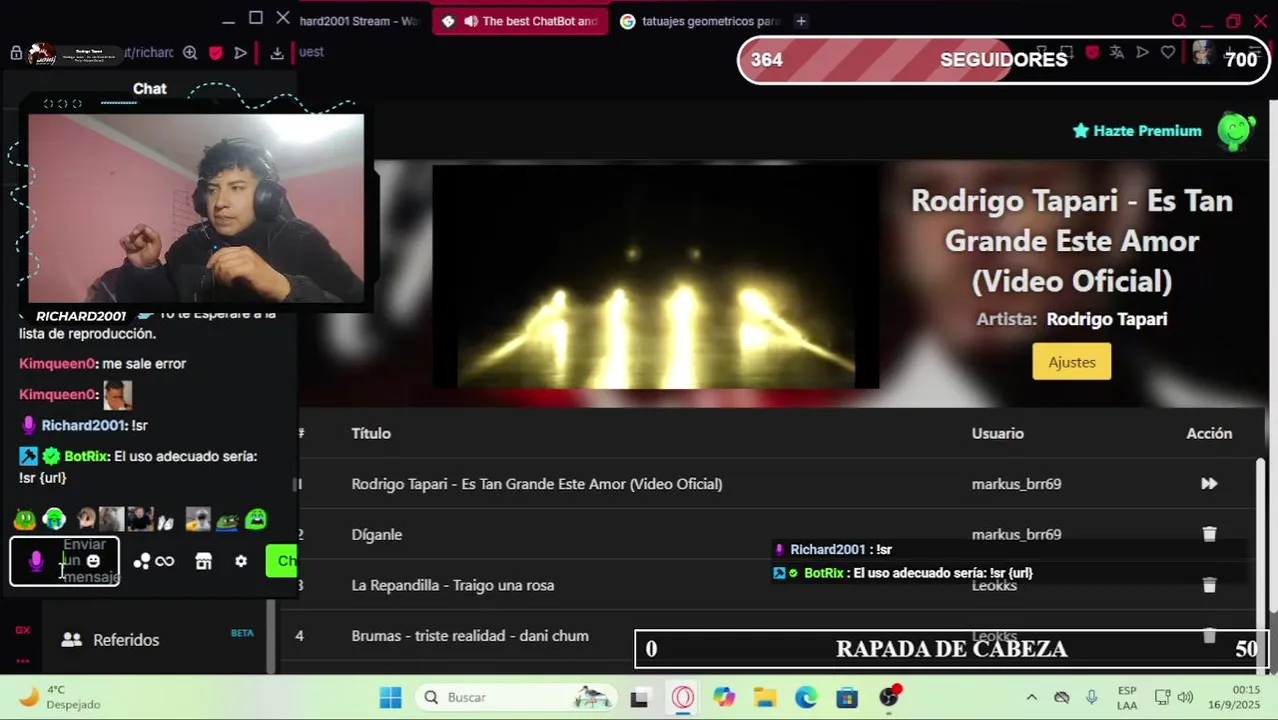Click the Título column header

[x=371, y=433]
